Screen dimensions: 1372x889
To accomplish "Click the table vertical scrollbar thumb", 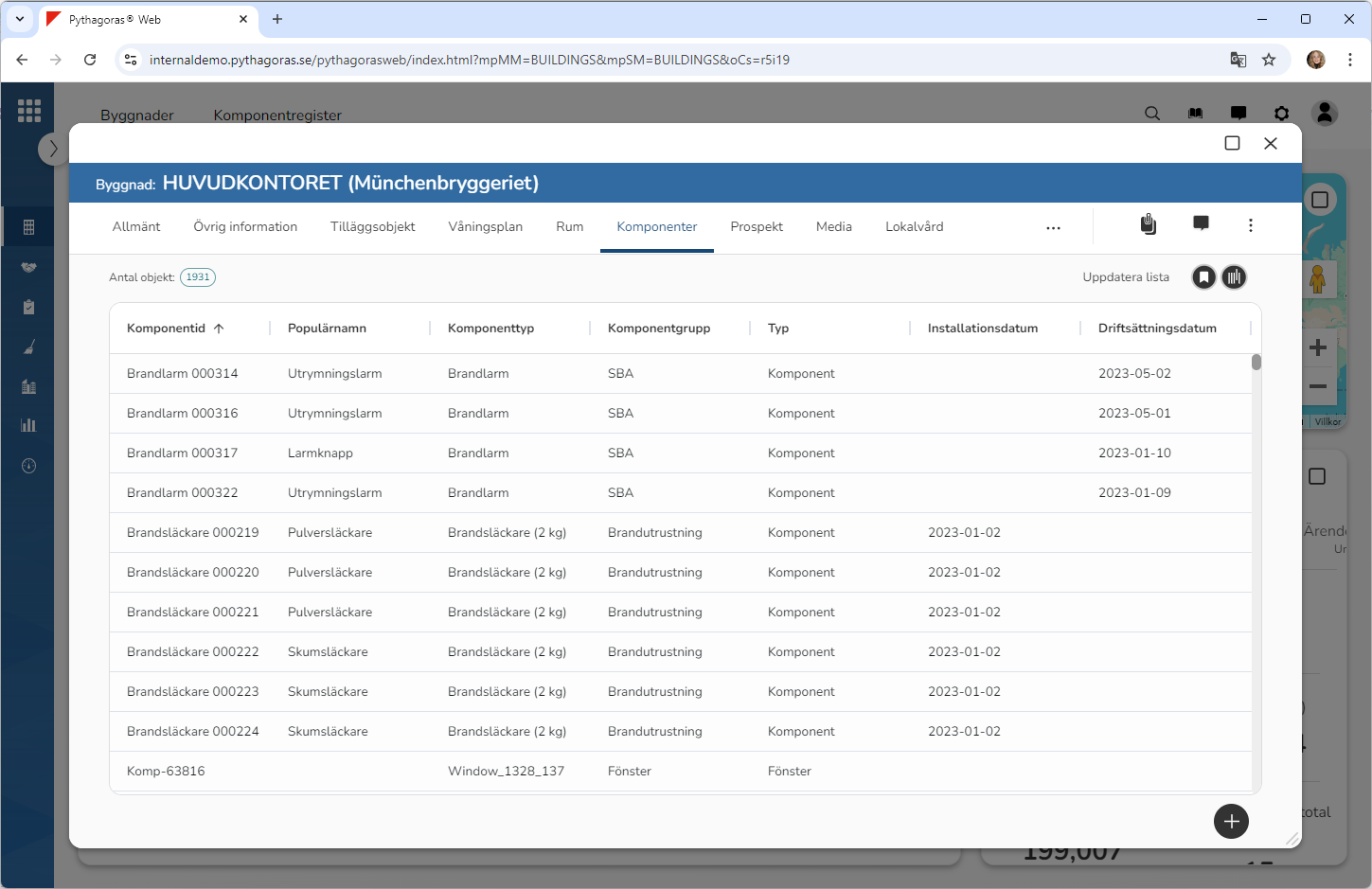I will click(1256, 362).
